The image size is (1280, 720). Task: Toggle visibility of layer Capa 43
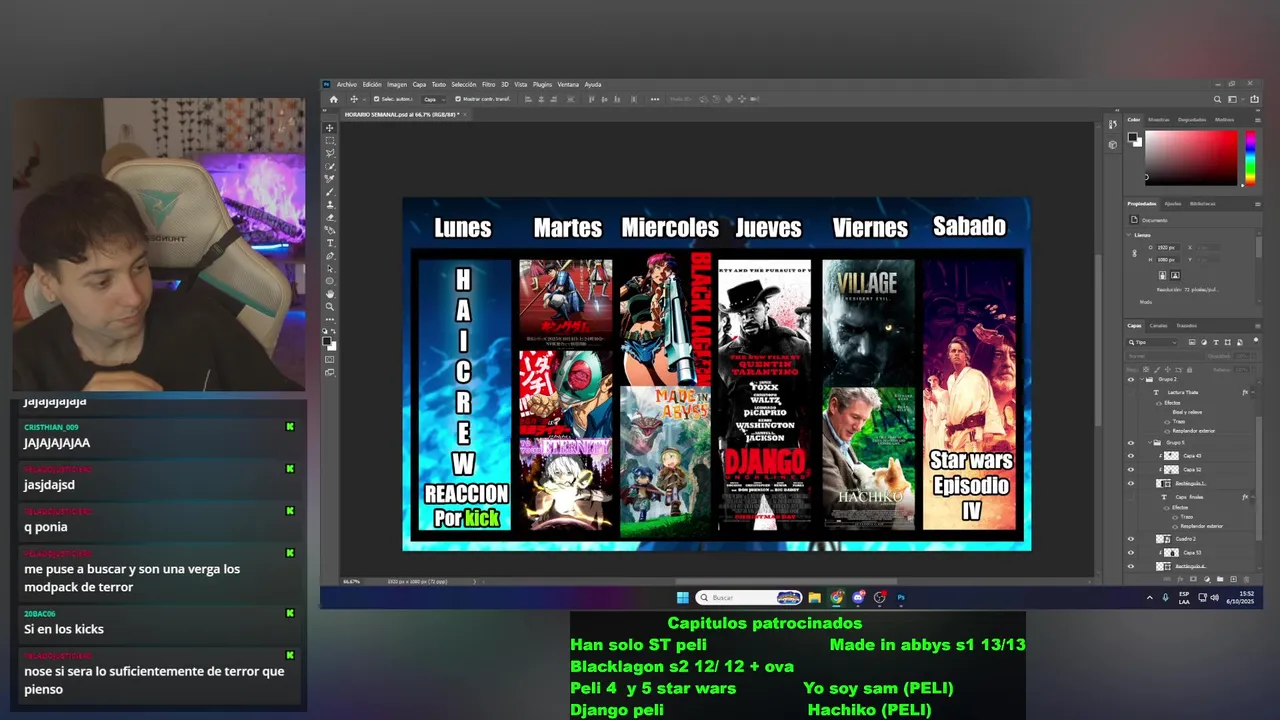[1131, 456]
